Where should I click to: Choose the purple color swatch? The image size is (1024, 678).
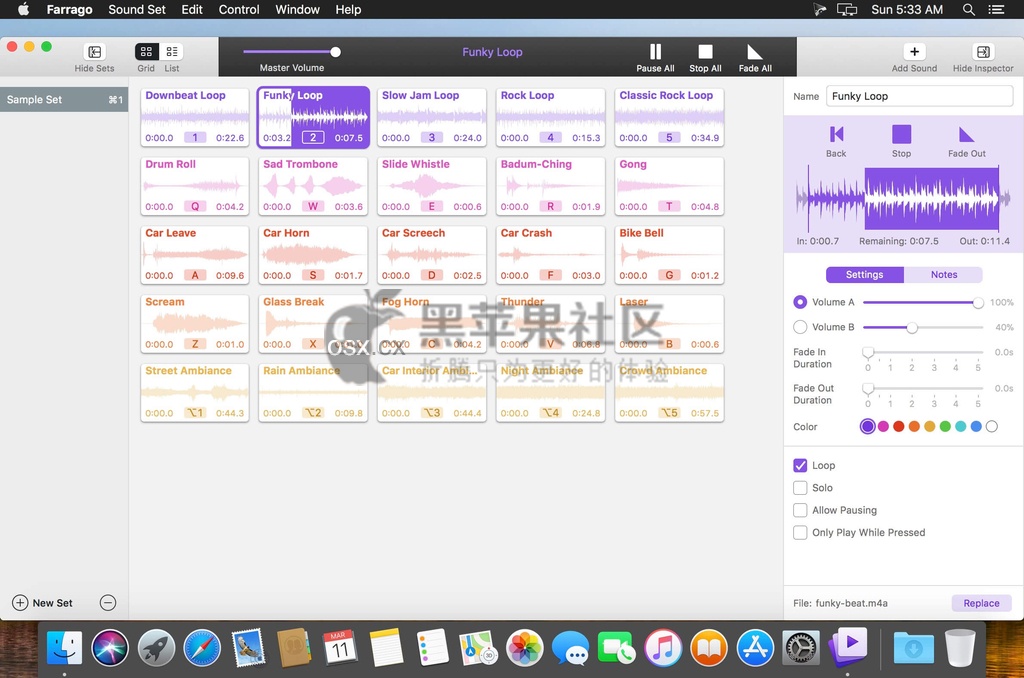[x=867, y=427]
